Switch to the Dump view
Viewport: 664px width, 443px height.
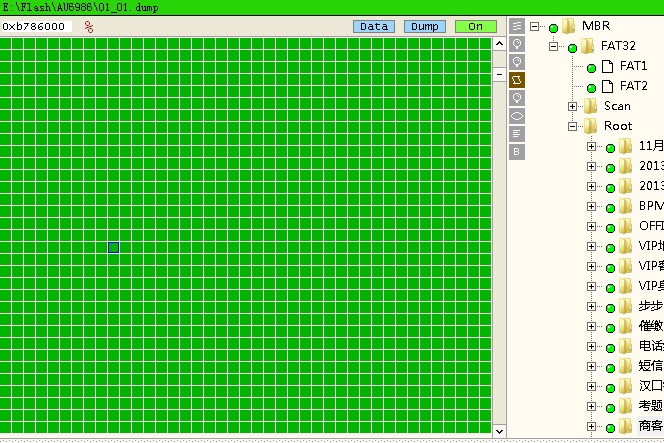click(425, 27)
